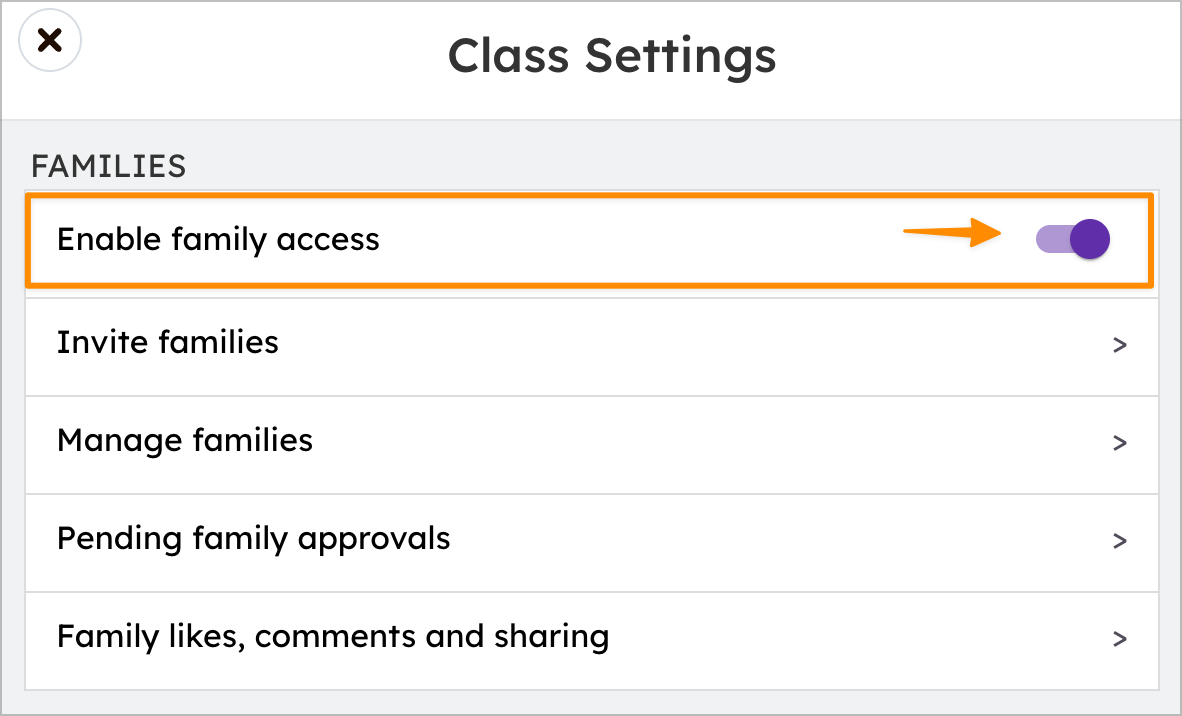Open the Invite families menu item
Viewport: 1182px width, 716px height.
pyautogui.click(x=168, y=343)
